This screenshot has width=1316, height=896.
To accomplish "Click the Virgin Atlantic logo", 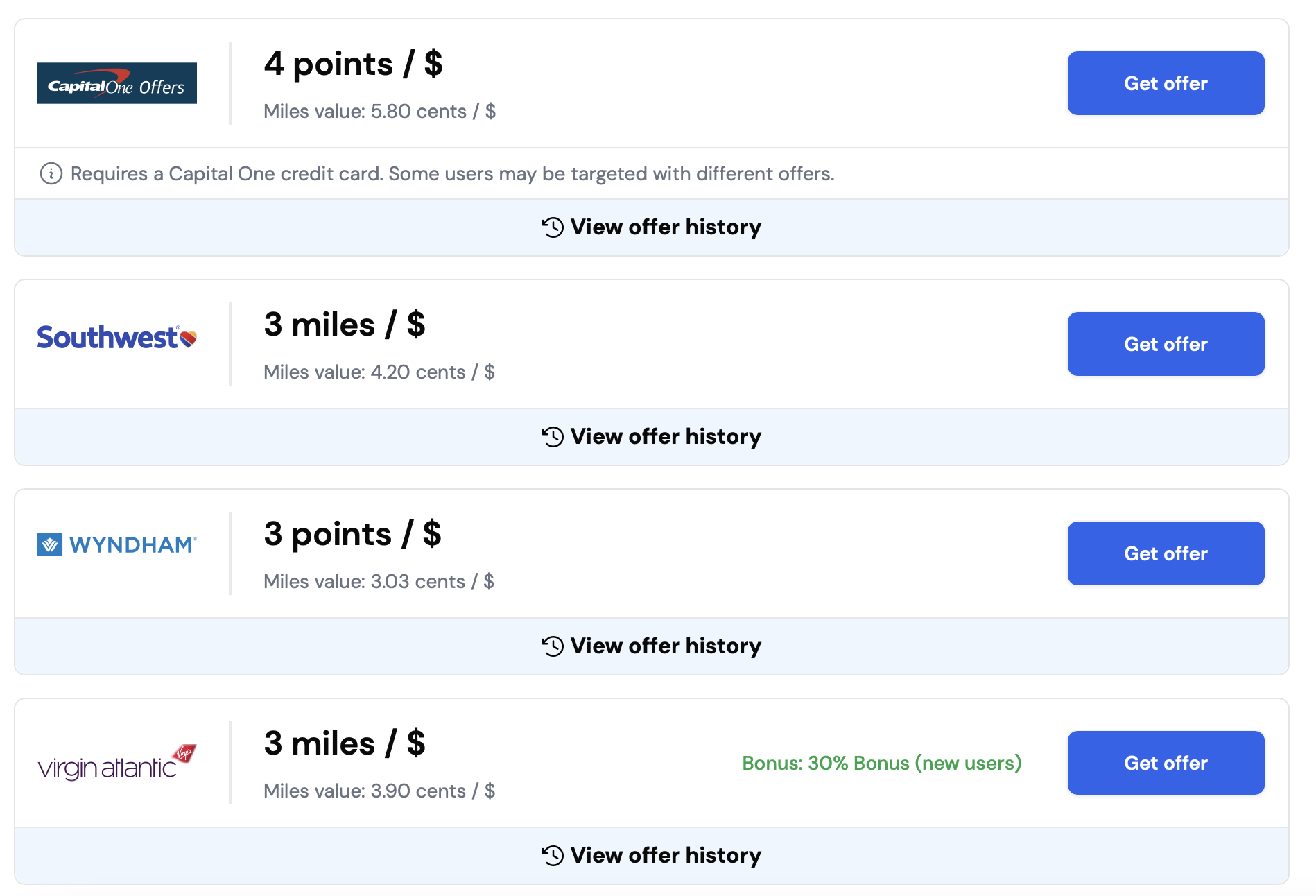I will tap(117, 762).
